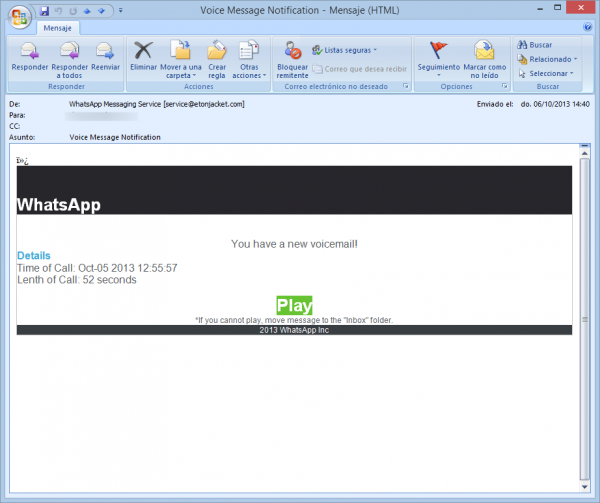The width and height of the screenshot is (600, 503).
Task: Open Outlook help icon
Action: click(587, 27)
